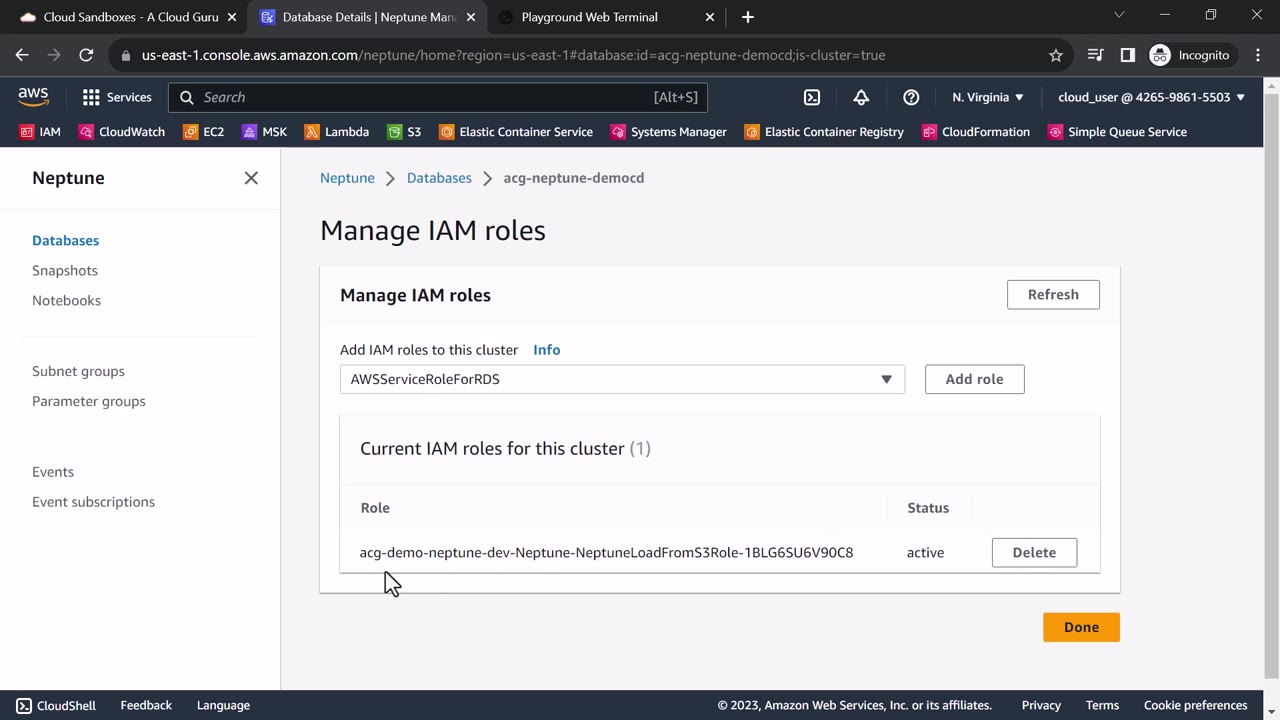Expand the IAM roles dropdown
The image size is (1280, 720).
pyautogui.click(x=622, y=379)
